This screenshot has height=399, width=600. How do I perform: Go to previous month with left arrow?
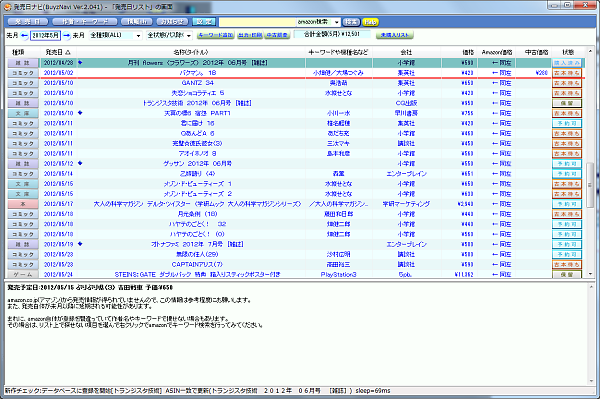(24, 35)
